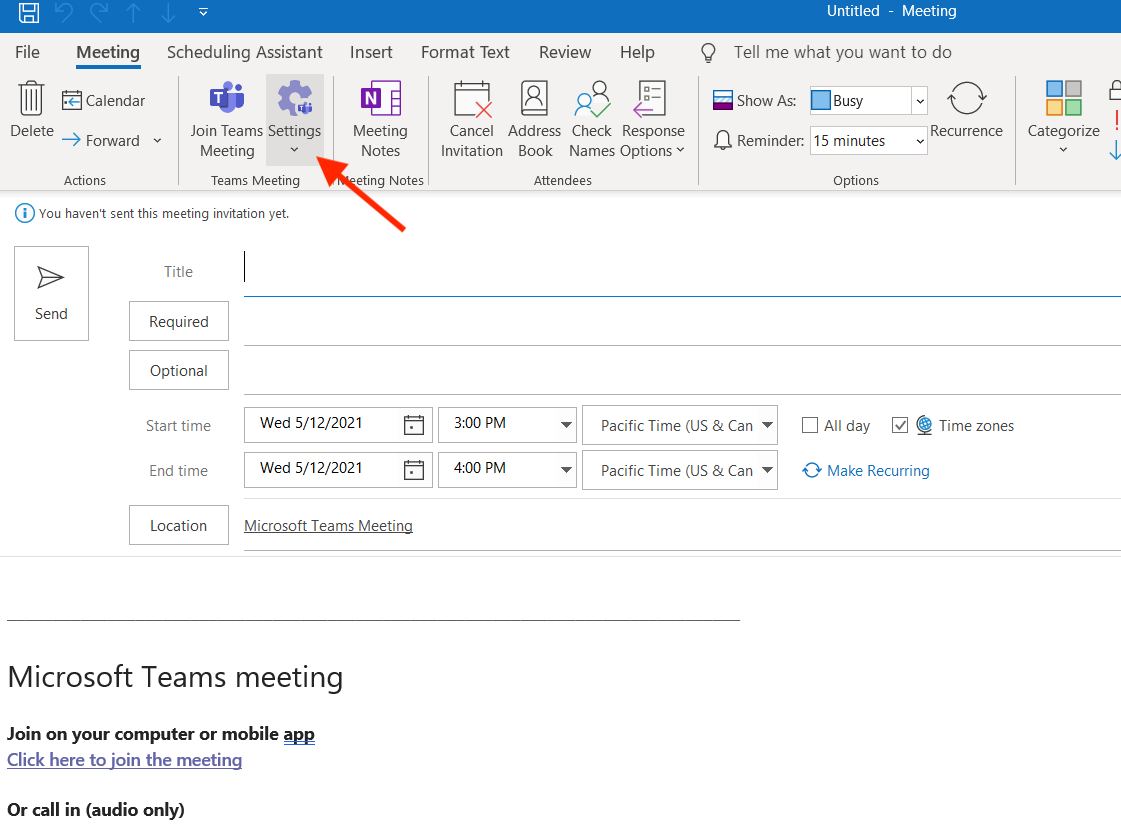The width and height of the screenshot is (1121, 825).
Task: Open the Address Book
Action: [534, 119]
